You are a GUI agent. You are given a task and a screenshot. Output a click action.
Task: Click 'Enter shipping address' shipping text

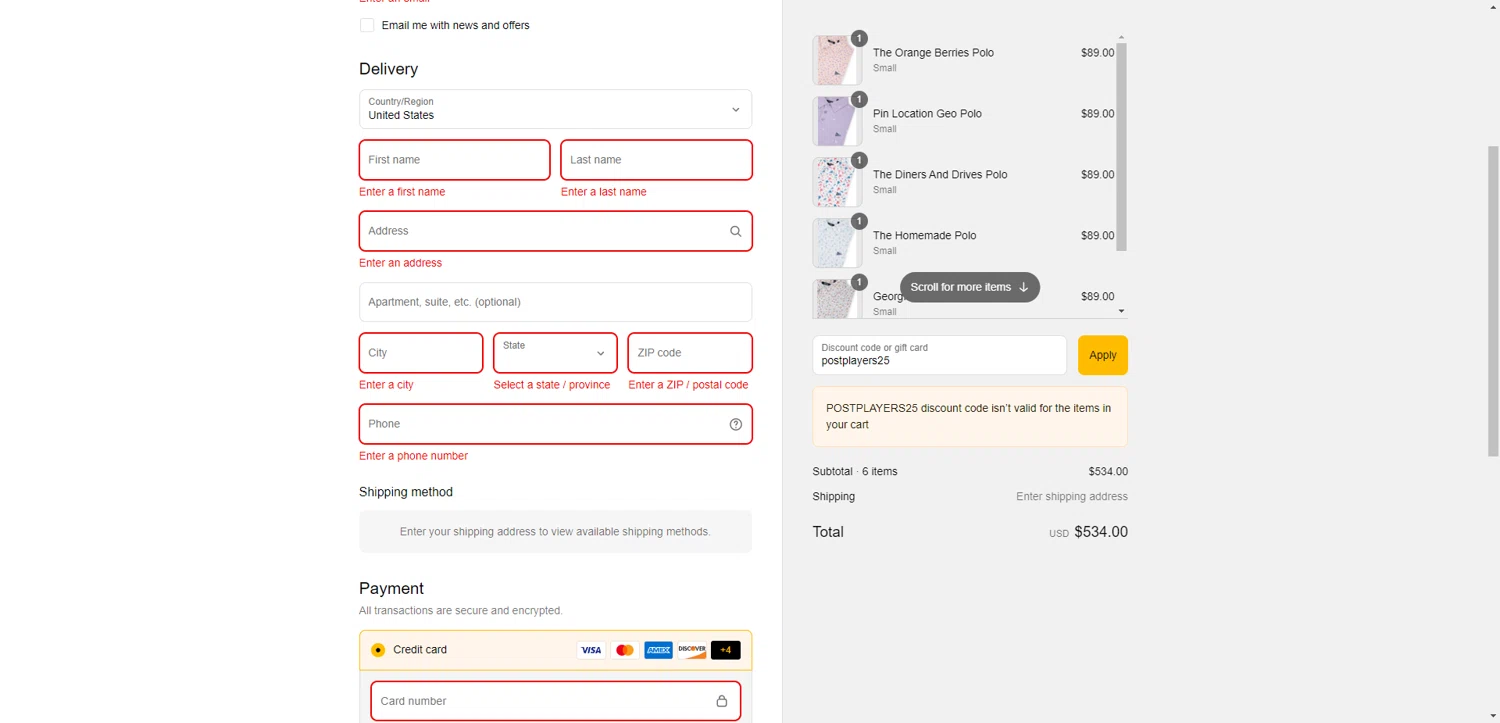(1072, 497)
